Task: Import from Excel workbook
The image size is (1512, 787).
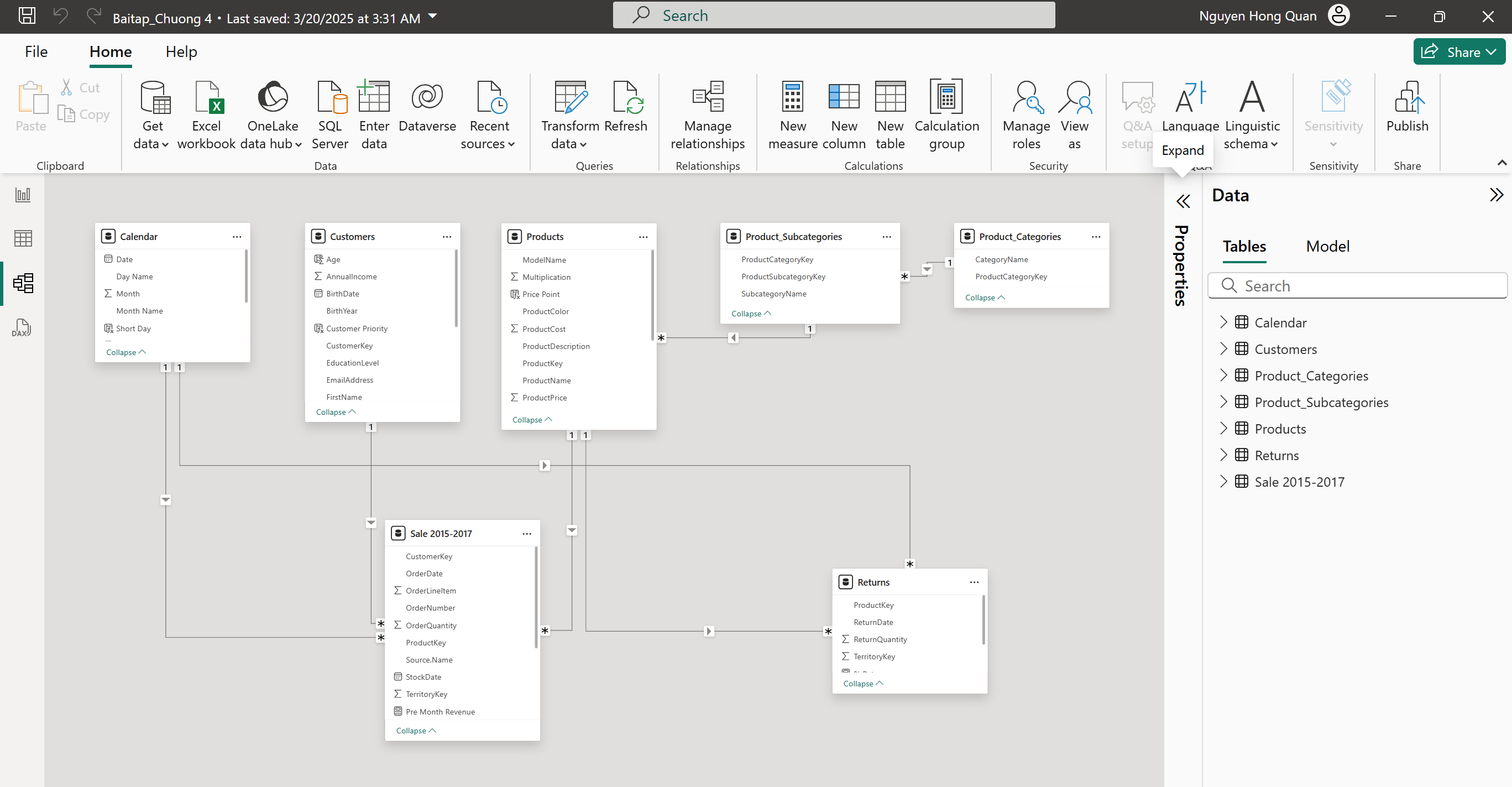Action: pos(206,115)
